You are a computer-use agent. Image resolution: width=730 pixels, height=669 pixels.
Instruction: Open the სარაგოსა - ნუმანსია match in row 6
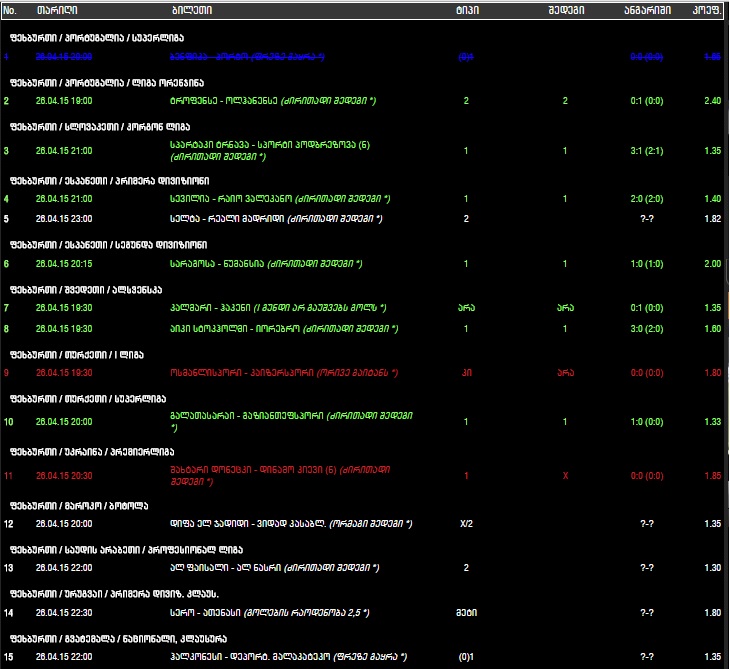click(x=266, y=264)
